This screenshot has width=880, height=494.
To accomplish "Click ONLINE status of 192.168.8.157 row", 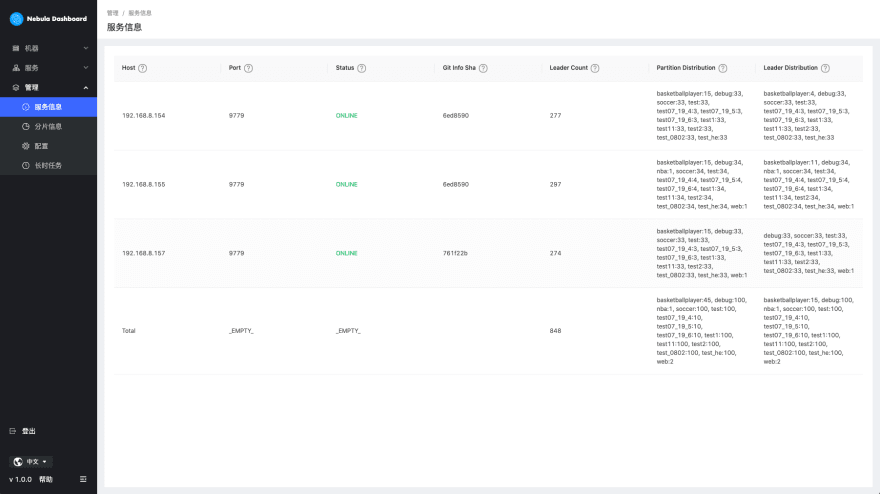I will click(x=346, y=253).
